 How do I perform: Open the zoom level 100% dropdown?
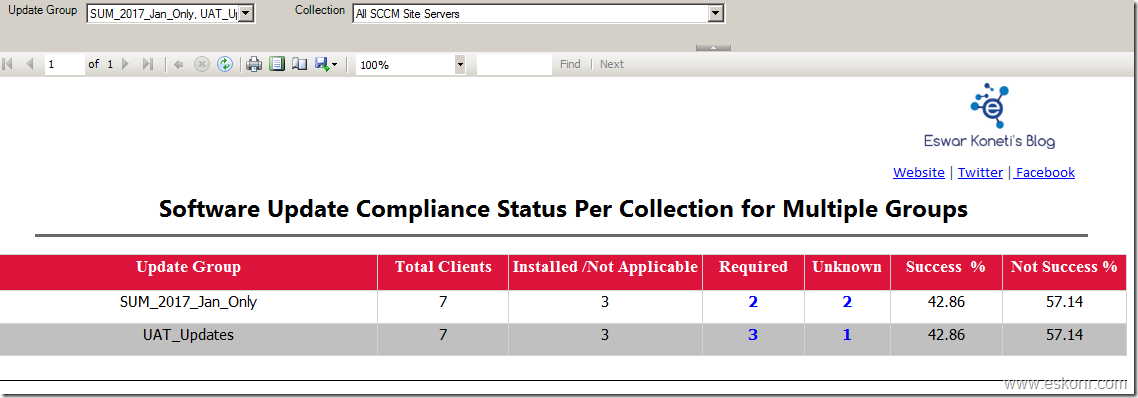pyautogui.click(x=460, y=65)
